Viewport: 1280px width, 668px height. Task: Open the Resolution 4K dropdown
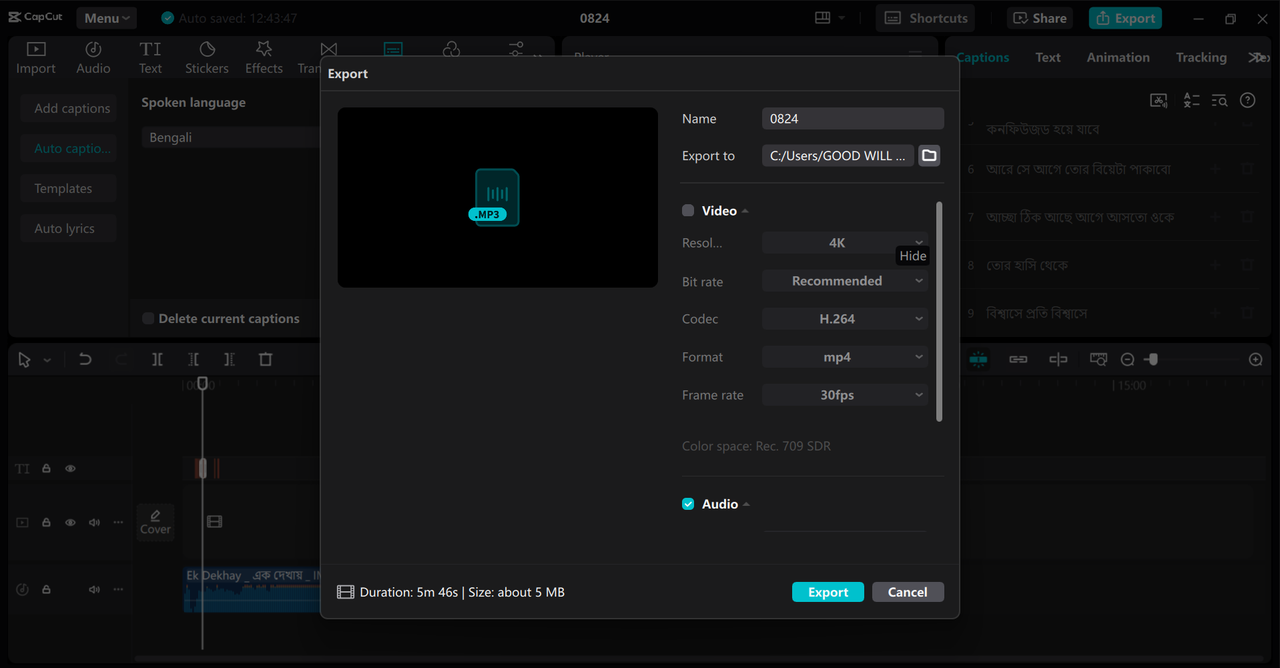[x=845, y=243]
